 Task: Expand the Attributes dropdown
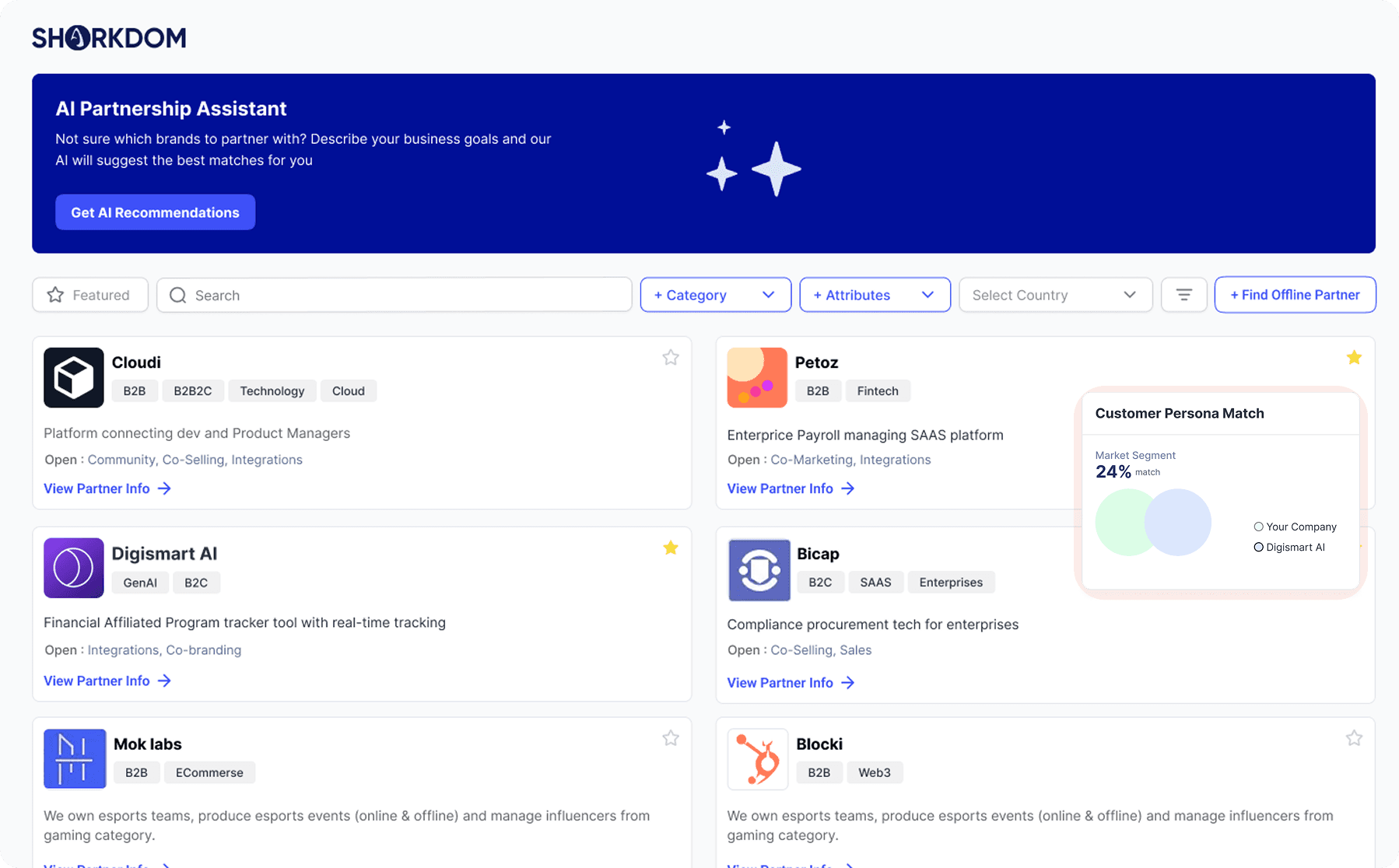(875, 295)
